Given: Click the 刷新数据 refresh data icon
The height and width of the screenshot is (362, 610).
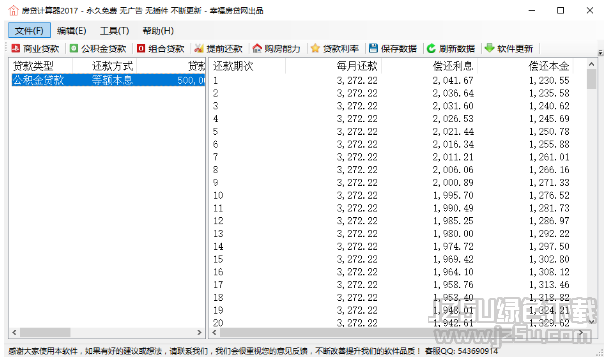Looking at the screenshot, I should pos(431,48).
